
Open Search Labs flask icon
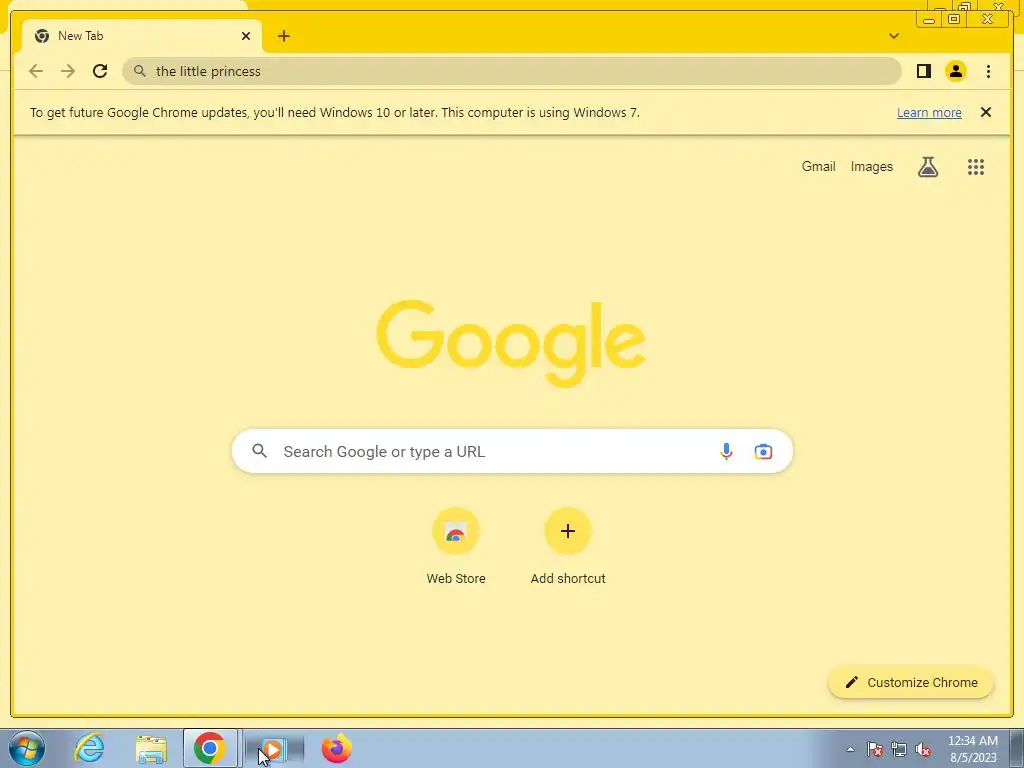tap(927, 167)
